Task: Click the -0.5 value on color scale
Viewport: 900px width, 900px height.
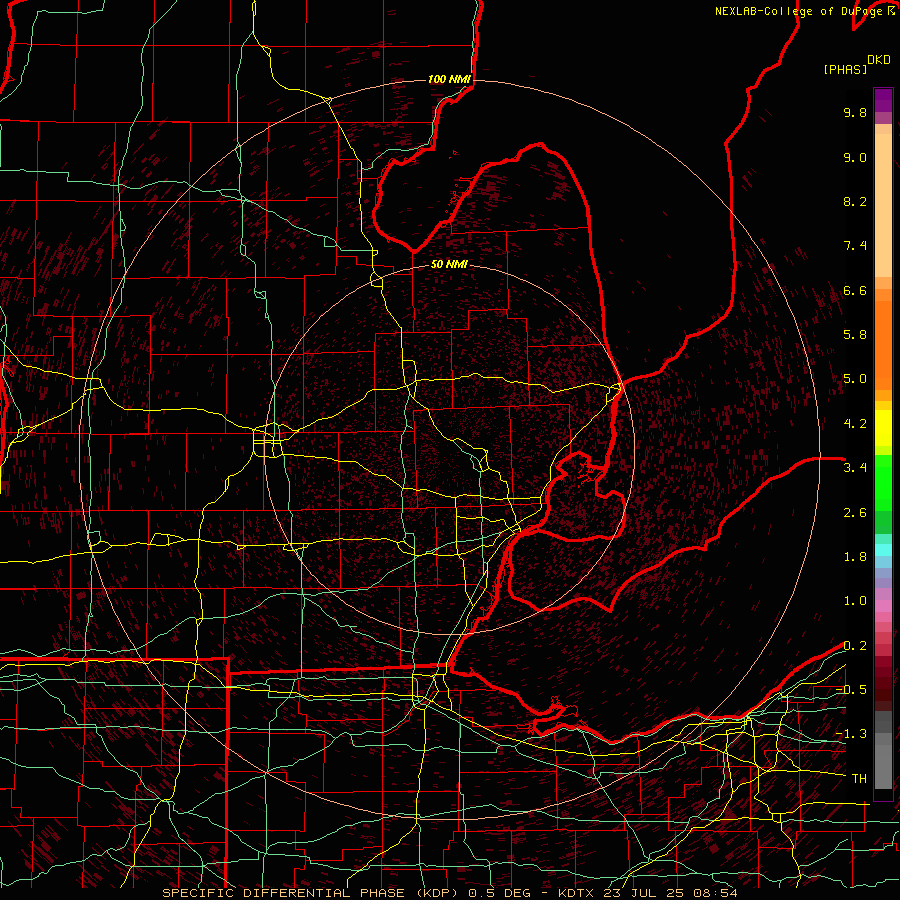Action: (851, 690)
